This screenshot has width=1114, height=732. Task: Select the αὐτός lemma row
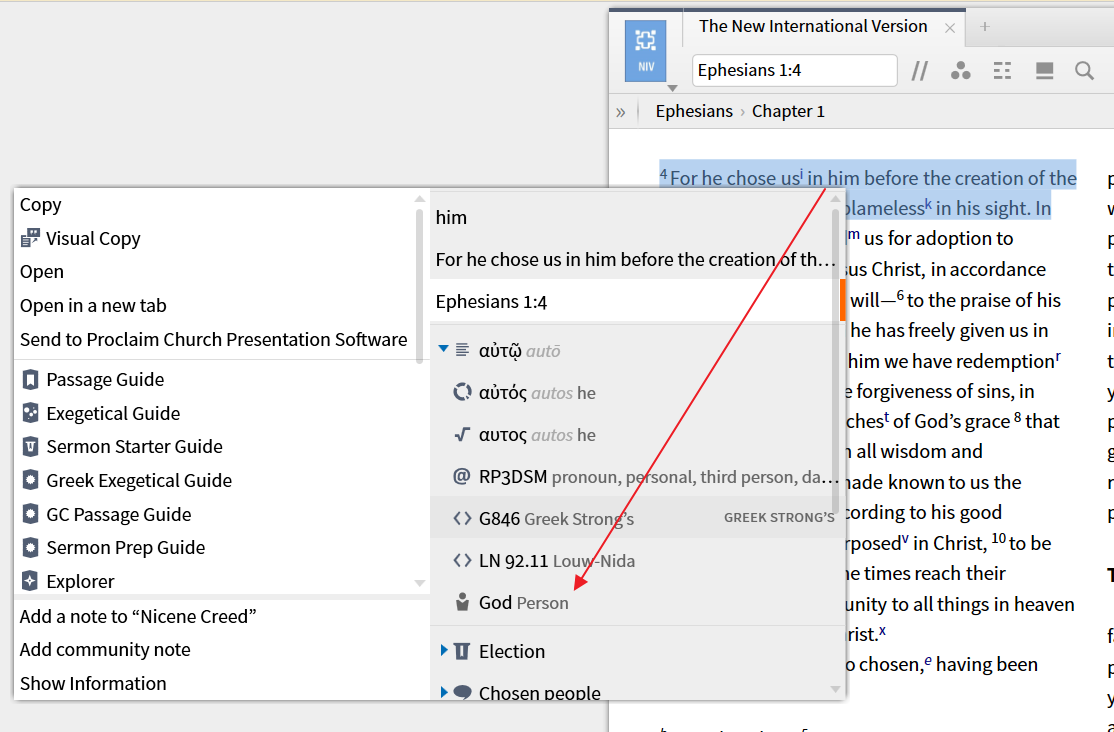click(x=635, y=392)
